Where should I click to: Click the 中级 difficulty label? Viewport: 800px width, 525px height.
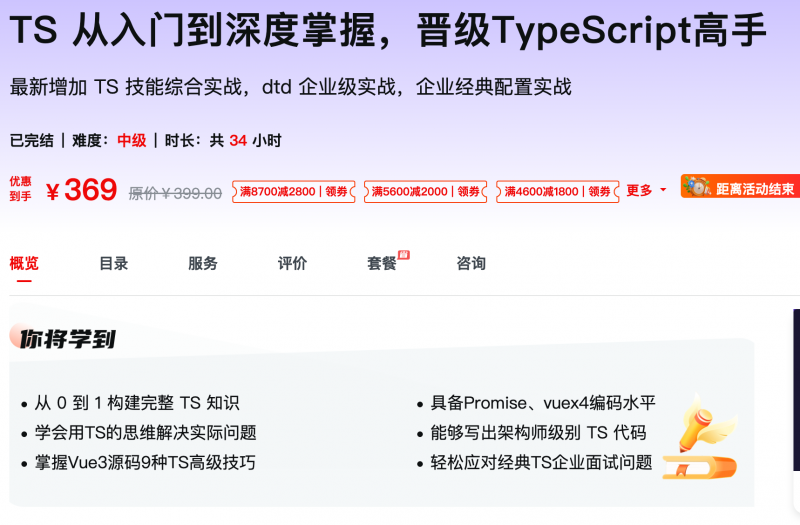pos(132,140)
